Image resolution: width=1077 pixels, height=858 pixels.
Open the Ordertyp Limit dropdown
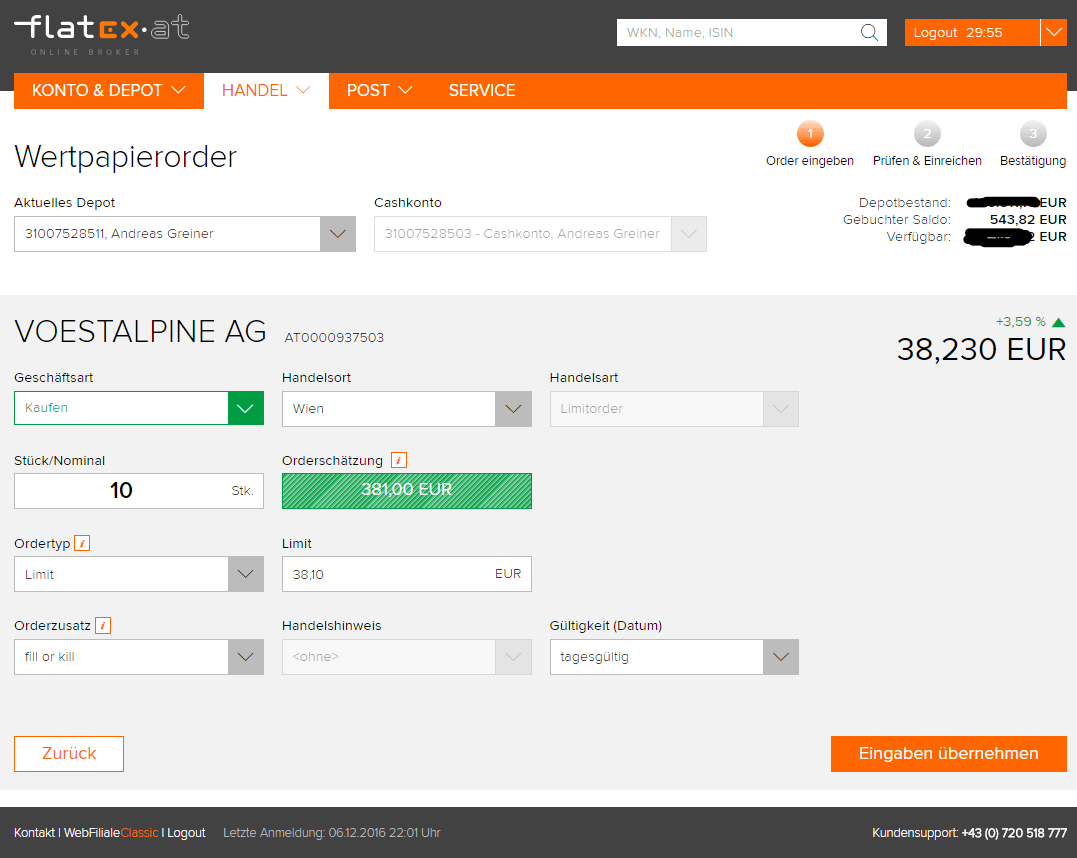[139, 574]
